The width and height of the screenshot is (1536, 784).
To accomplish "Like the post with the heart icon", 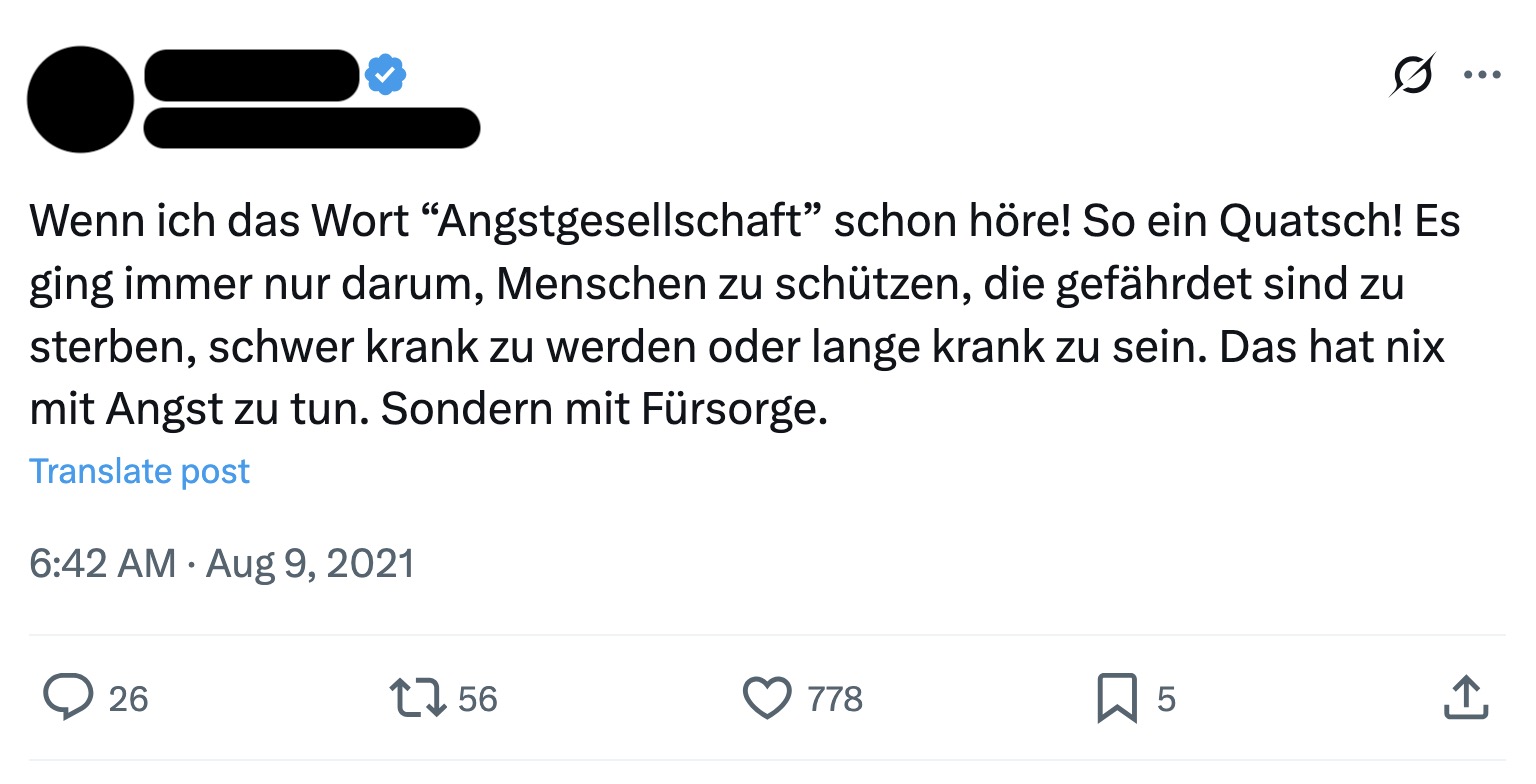I will click(767, 698).
